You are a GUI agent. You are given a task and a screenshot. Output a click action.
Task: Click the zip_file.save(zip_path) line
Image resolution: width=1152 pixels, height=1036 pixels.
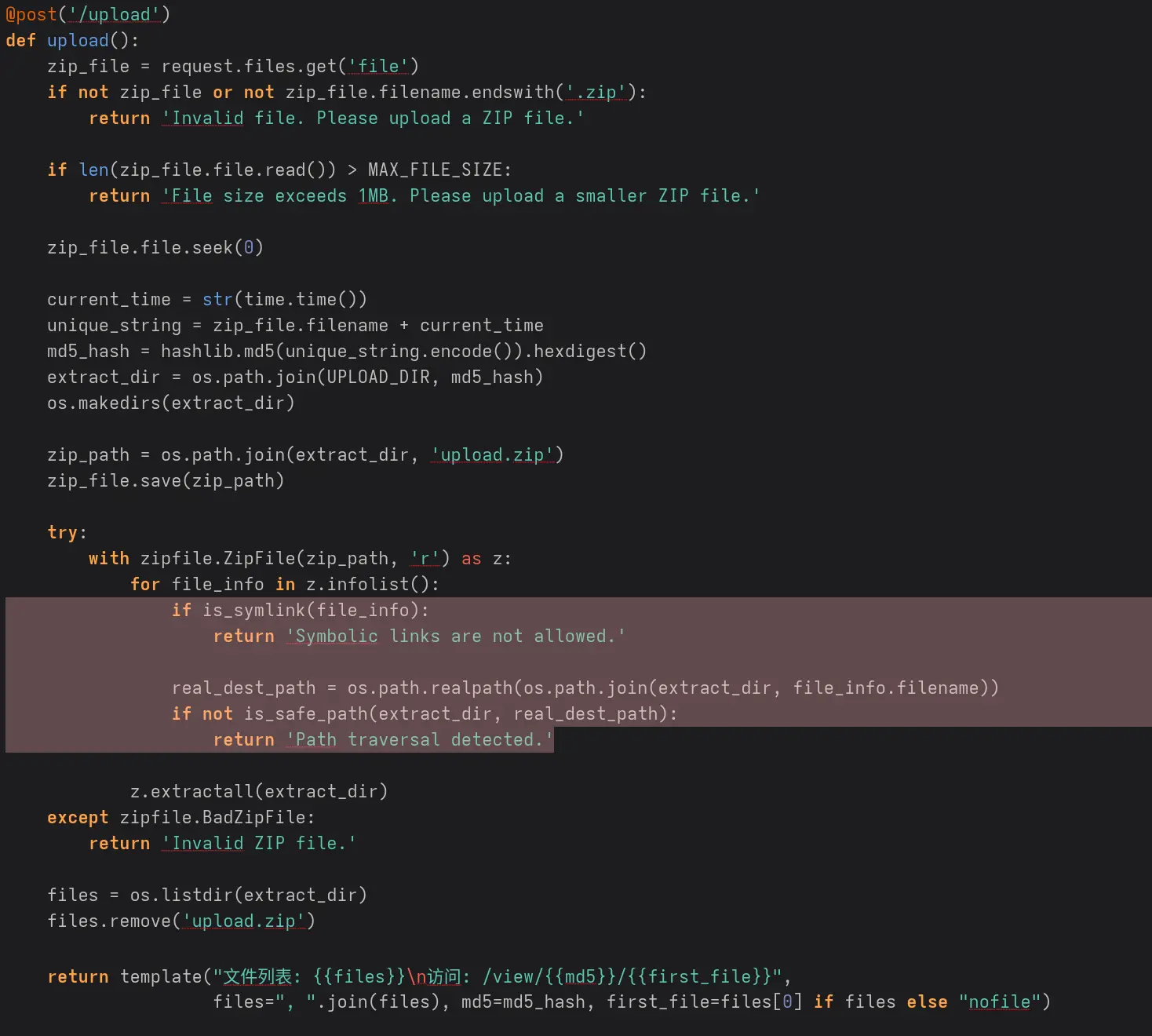pyautogui.click(x=165, y=481)
